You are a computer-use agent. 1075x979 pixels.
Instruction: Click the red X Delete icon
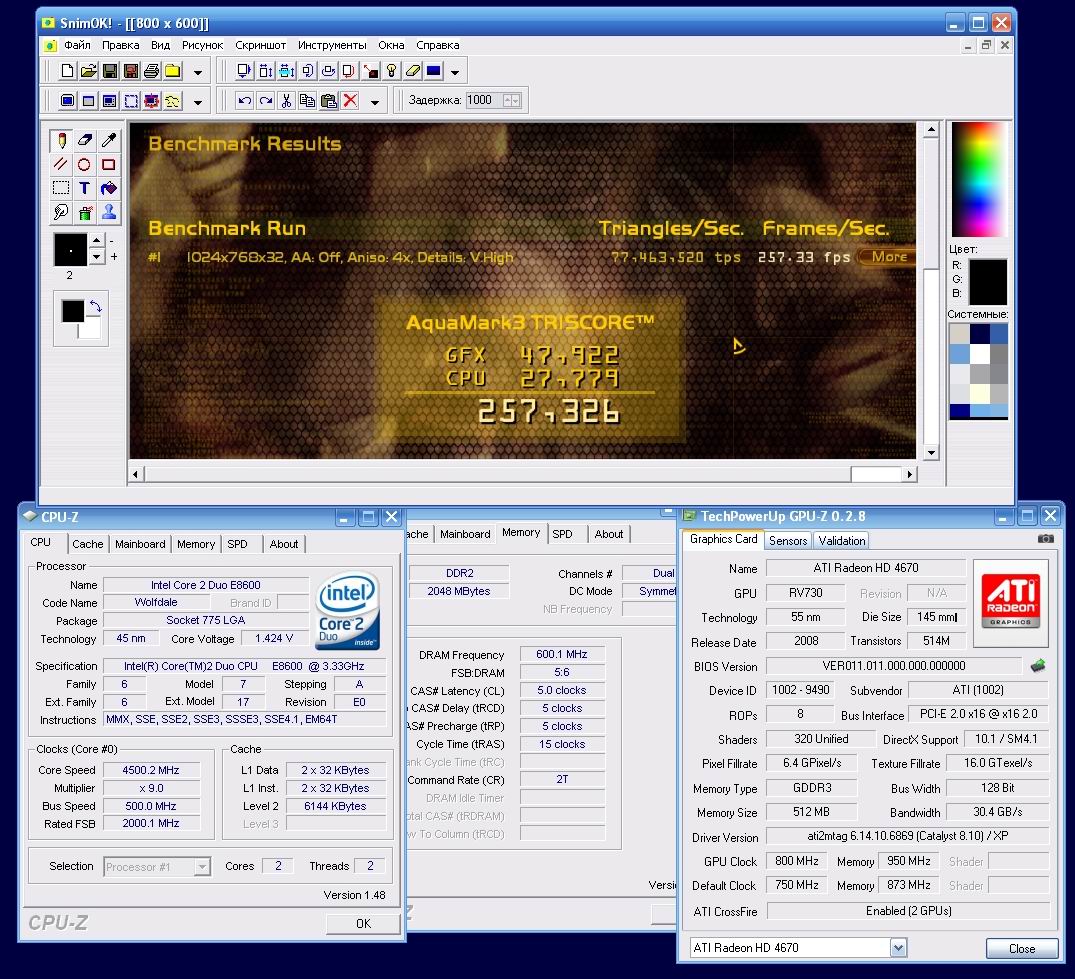tap(350, 101)
